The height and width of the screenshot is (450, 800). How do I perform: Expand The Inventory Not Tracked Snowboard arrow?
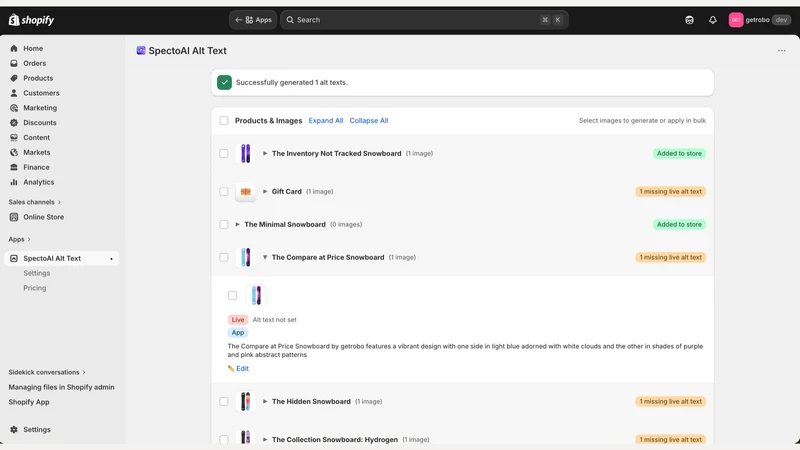click(x=265, y=153)
